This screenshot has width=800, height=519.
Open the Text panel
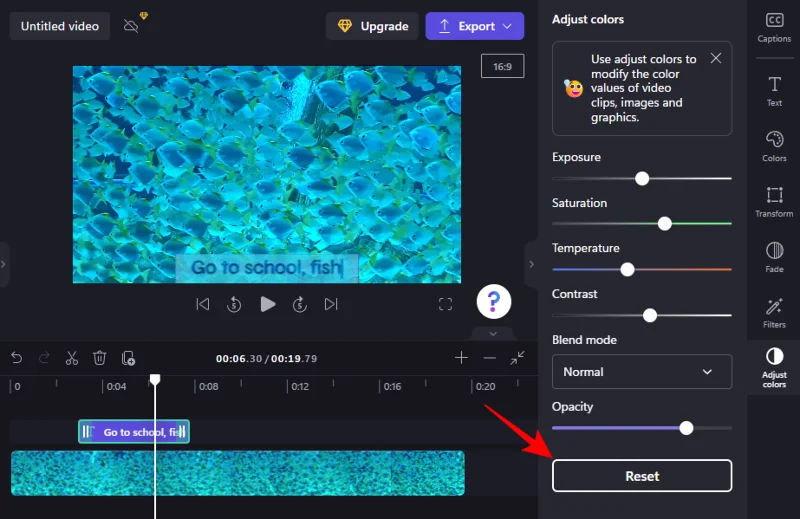(x=773, y=91)
